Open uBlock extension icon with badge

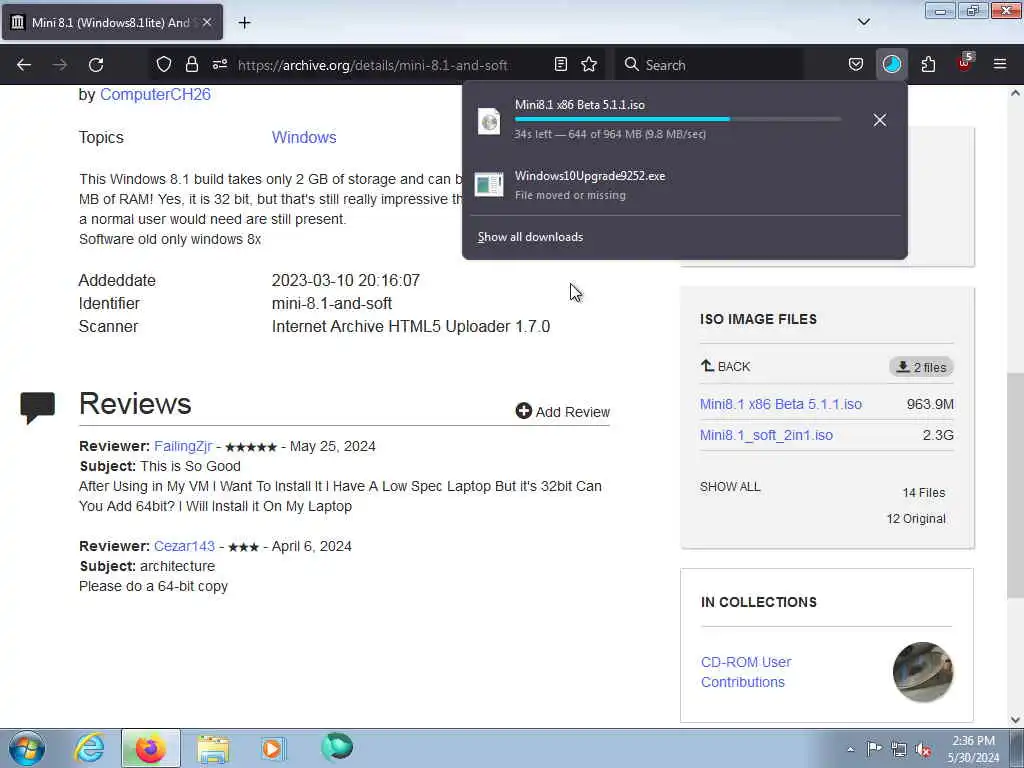(x=965, y=63)
